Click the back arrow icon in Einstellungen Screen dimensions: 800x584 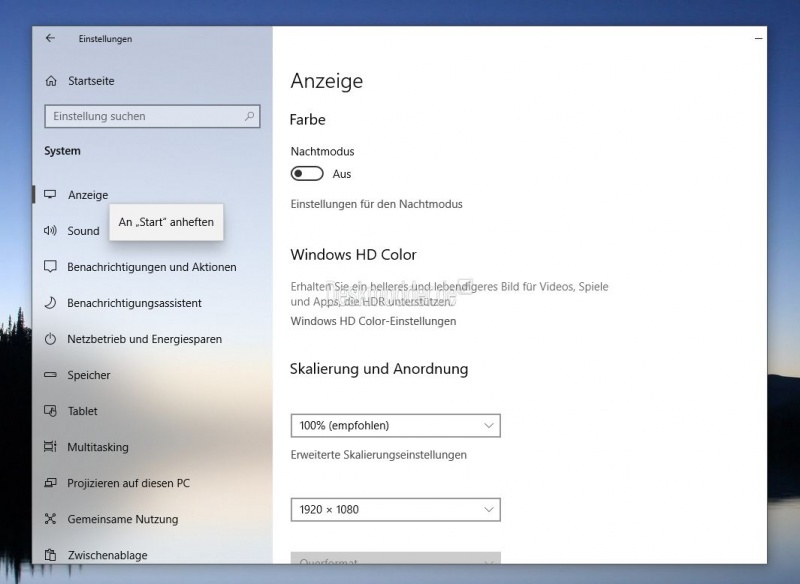[x=51, y=39]
